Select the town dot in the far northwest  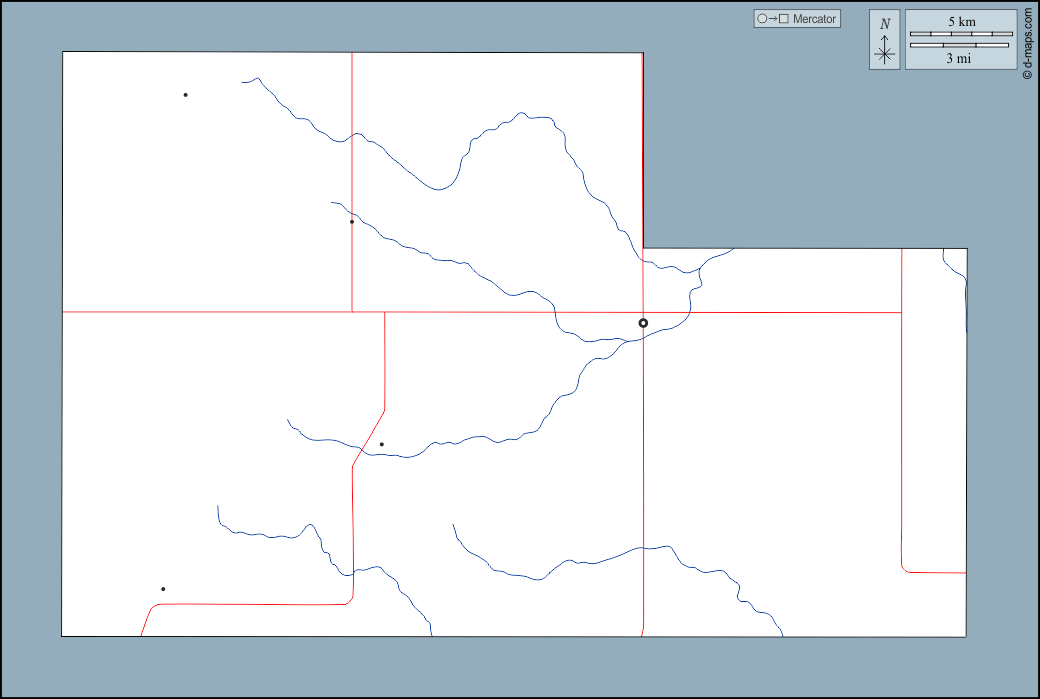(x=185, y=95)
